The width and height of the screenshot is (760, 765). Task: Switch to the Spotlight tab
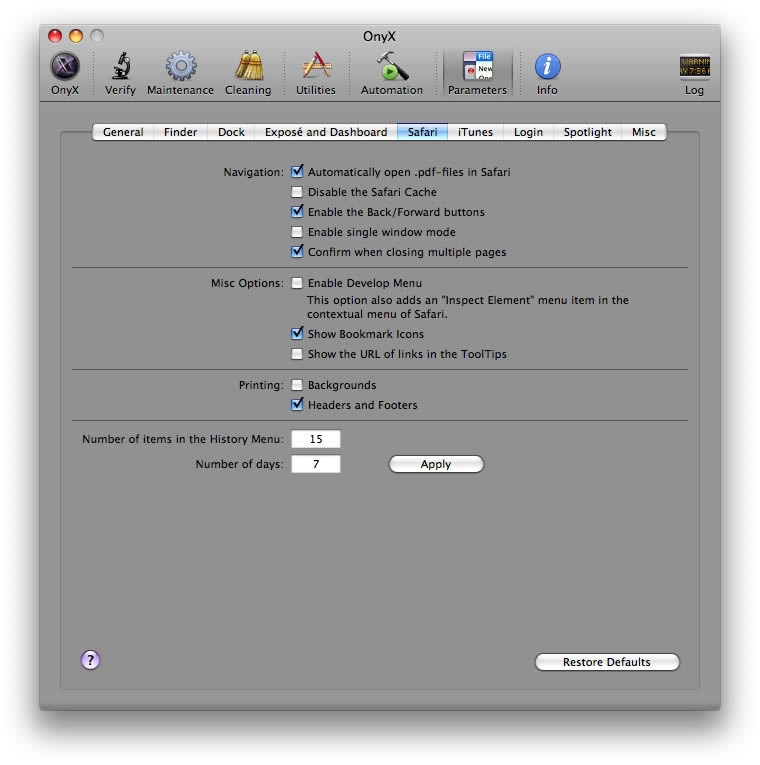pyautogui.click(x=588, y=132)
